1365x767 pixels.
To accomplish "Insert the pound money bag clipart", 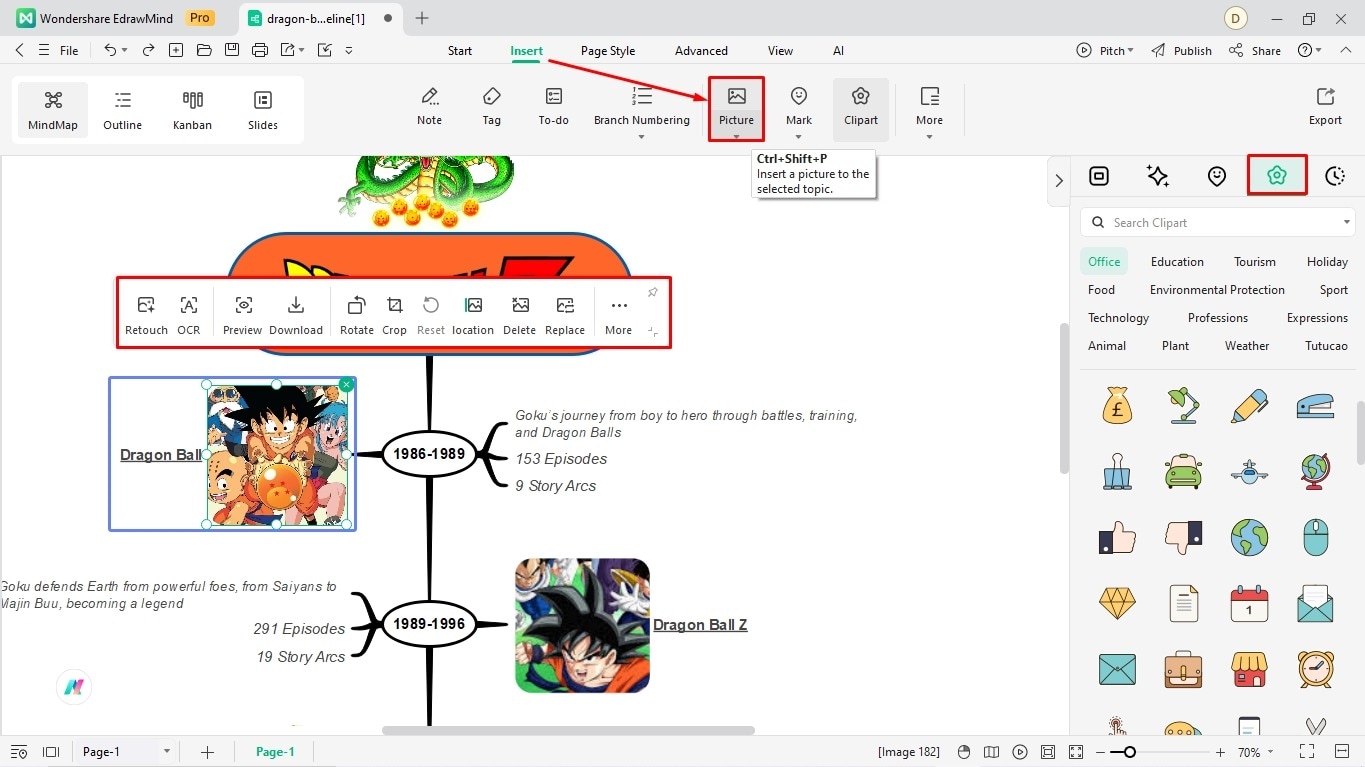I will coord(1117,405).
